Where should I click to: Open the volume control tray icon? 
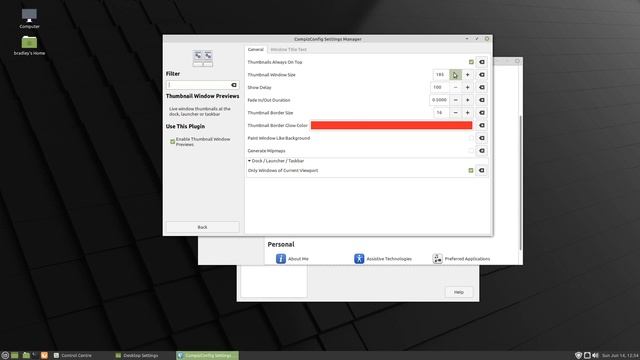click(x=596, y=356)
